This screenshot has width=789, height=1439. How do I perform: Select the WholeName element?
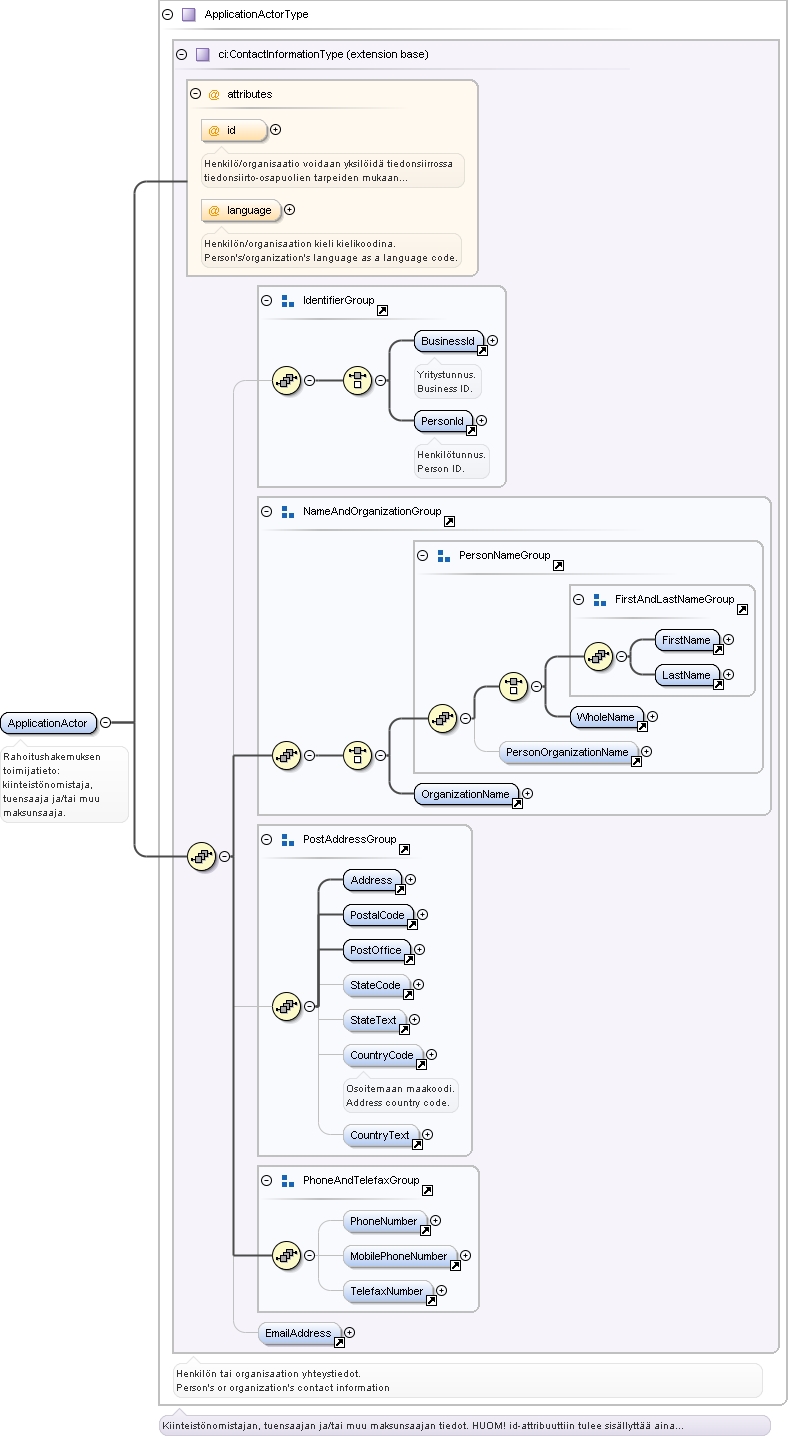(x=608, y=717)
